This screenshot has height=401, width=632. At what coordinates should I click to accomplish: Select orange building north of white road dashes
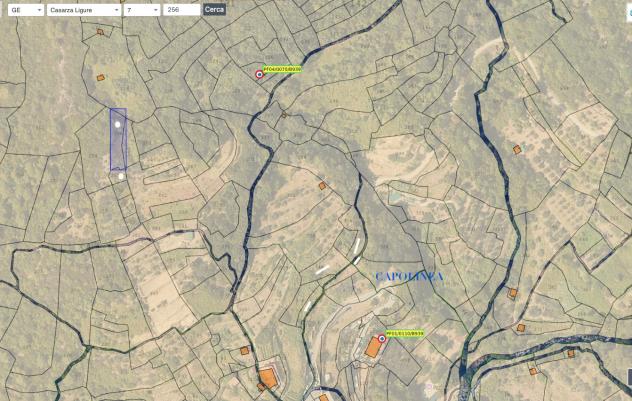[322, 186]
